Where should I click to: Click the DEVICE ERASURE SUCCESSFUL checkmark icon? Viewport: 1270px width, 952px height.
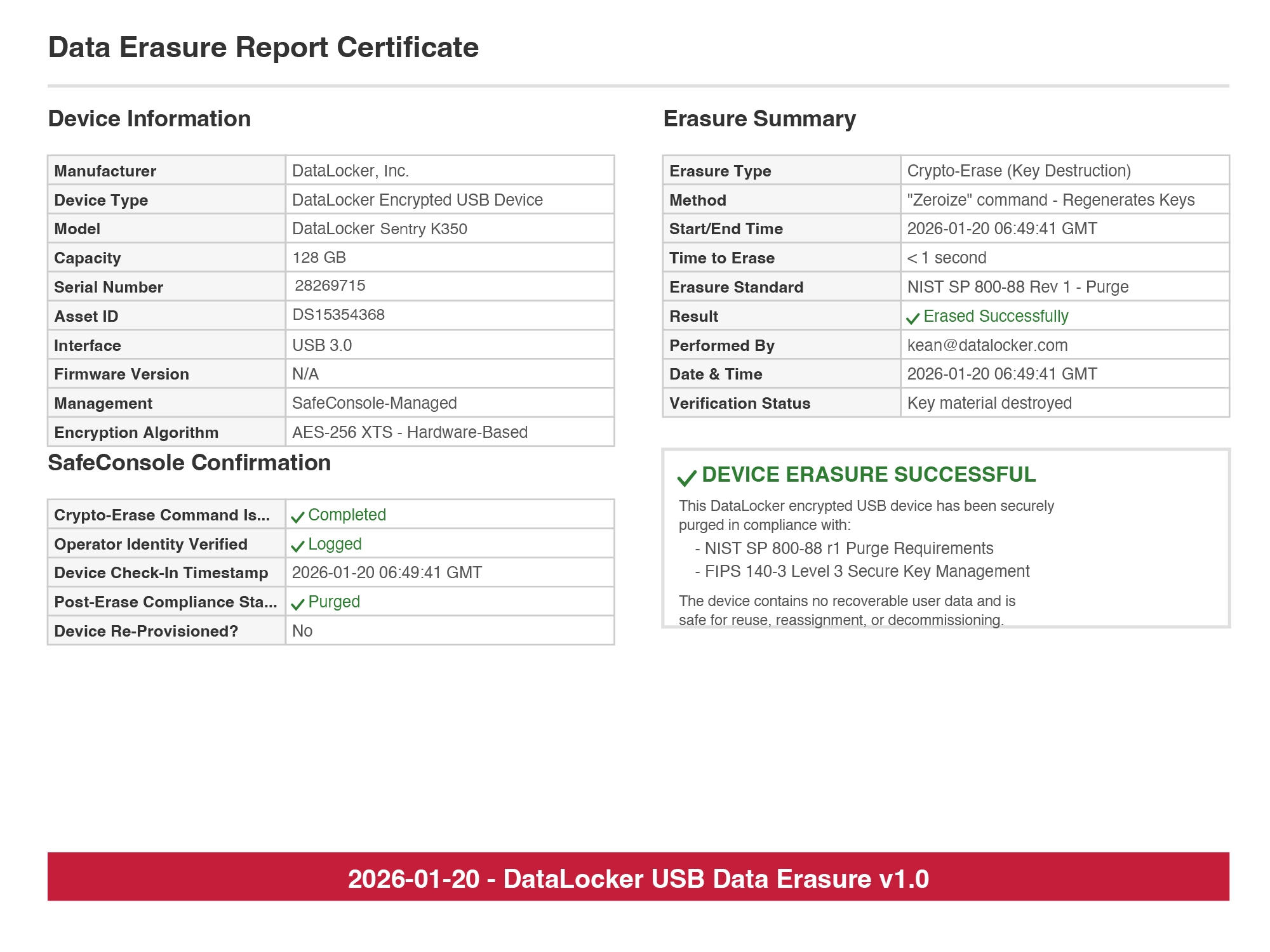click(686, 477)
